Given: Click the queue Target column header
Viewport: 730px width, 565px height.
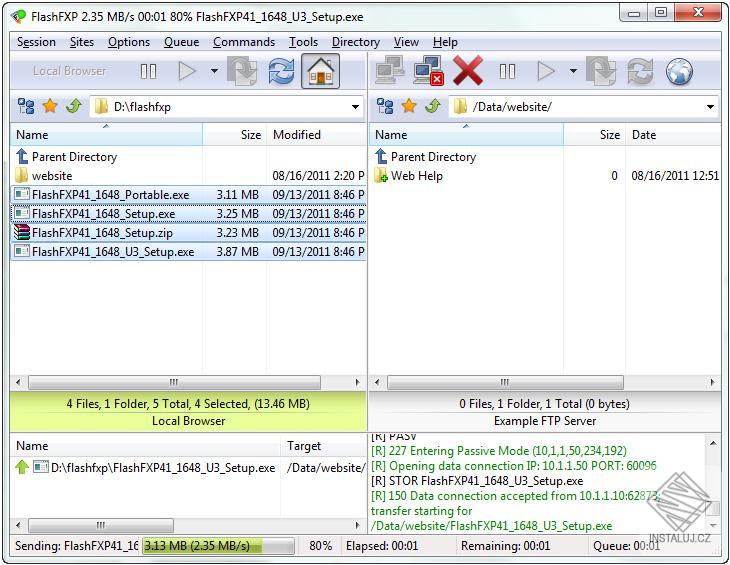Looking at the screenshot, I should [x=324, y=446].
